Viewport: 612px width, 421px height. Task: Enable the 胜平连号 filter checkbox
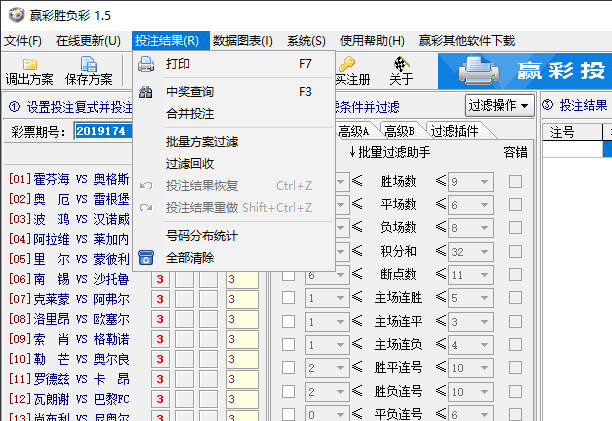click(288, 368)
